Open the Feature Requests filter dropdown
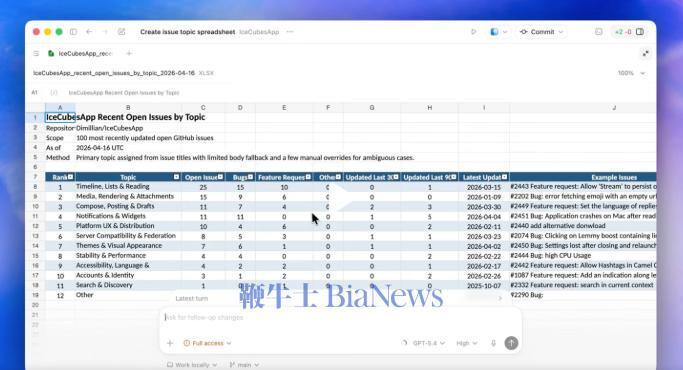The image size is (683, 370). coord(308,177)
